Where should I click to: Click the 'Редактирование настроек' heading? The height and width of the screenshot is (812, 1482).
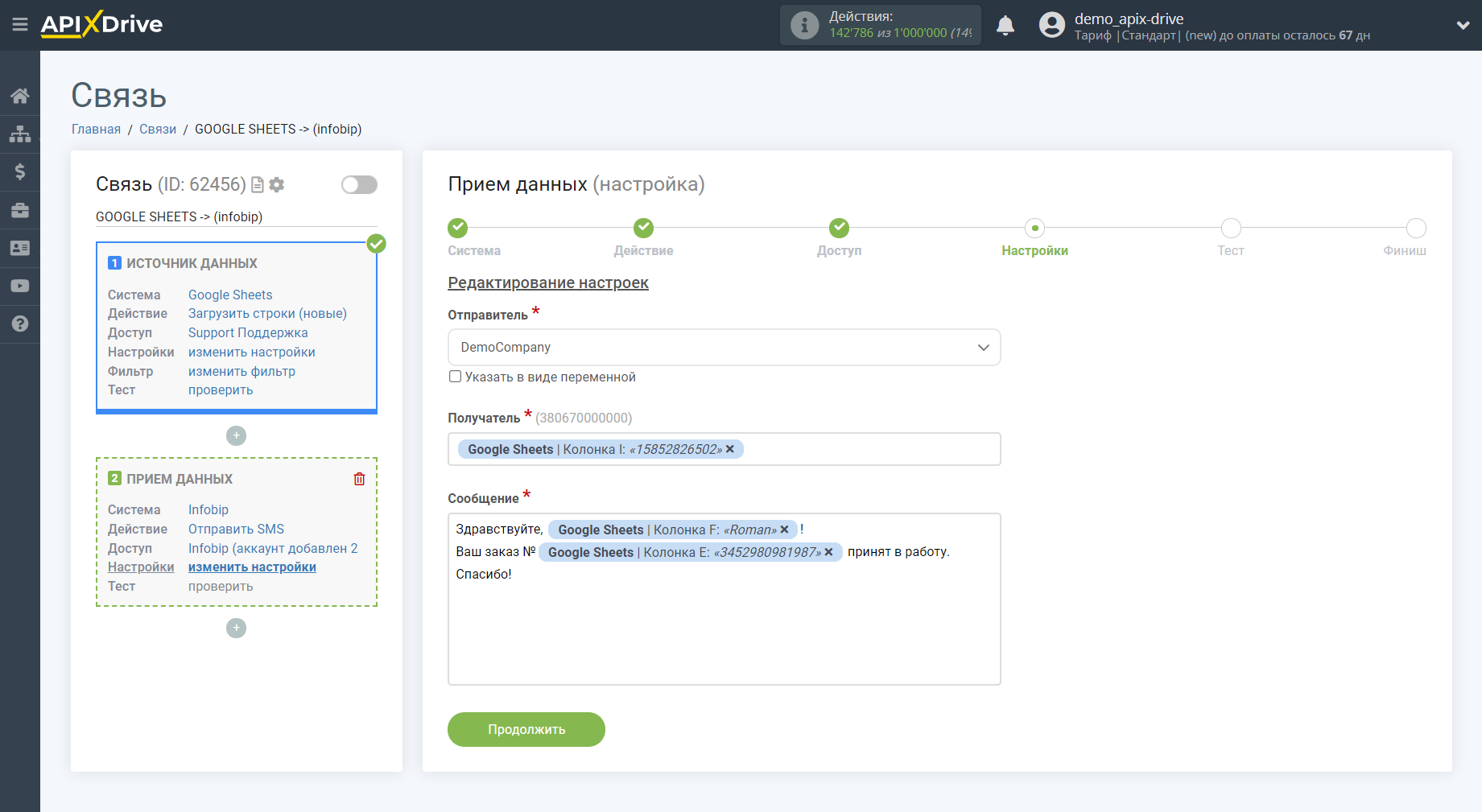pos(548,282)
